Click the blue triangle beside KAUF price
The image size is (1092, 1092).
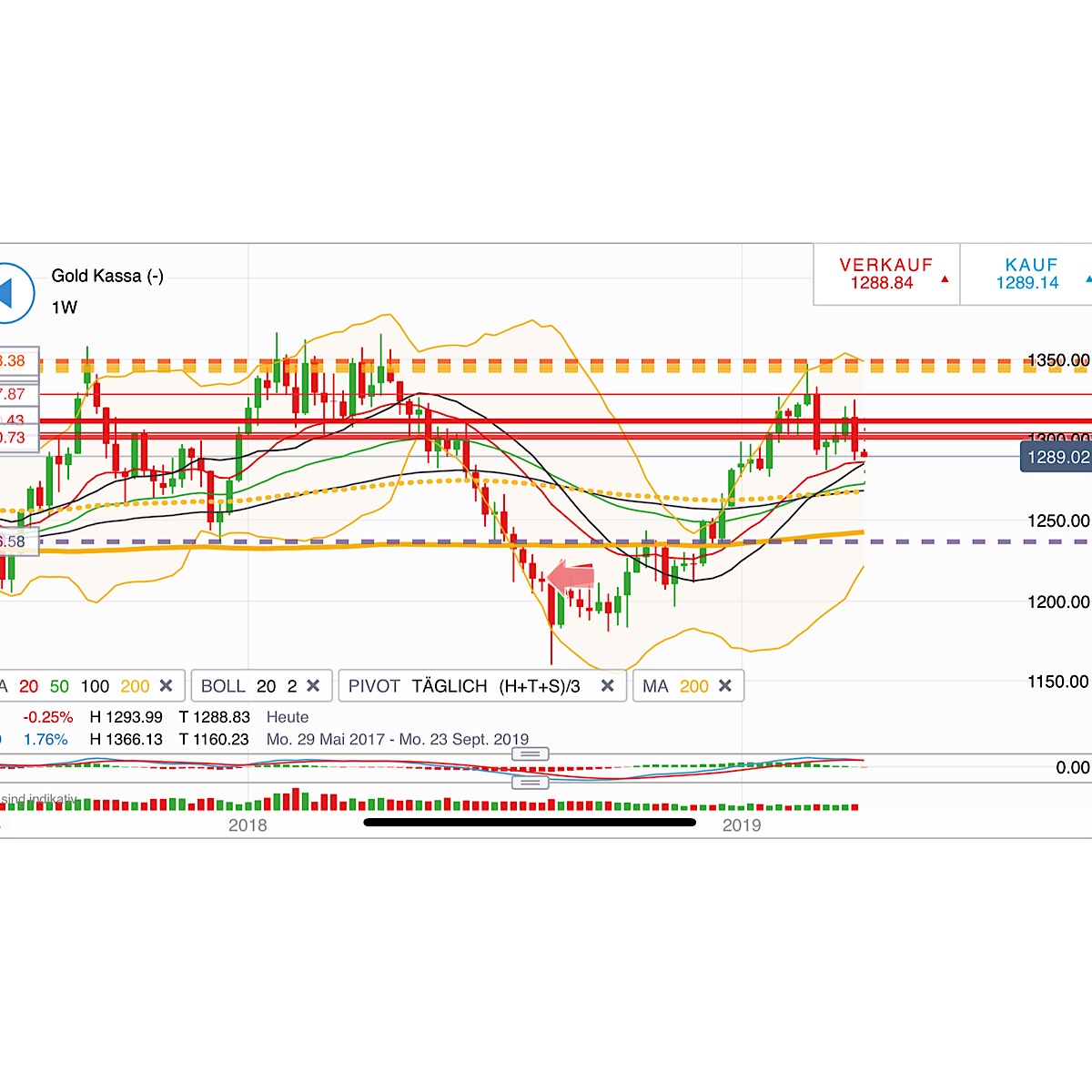click(x=1088, y=279)
